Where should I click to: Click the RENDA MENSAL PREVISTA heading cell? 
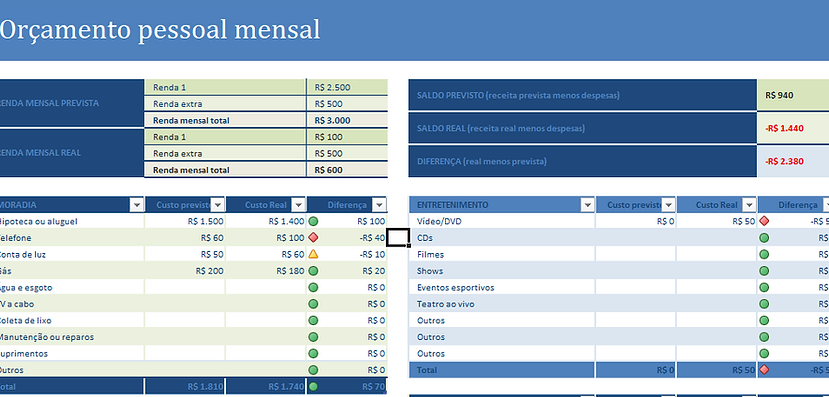coord(72,103)
